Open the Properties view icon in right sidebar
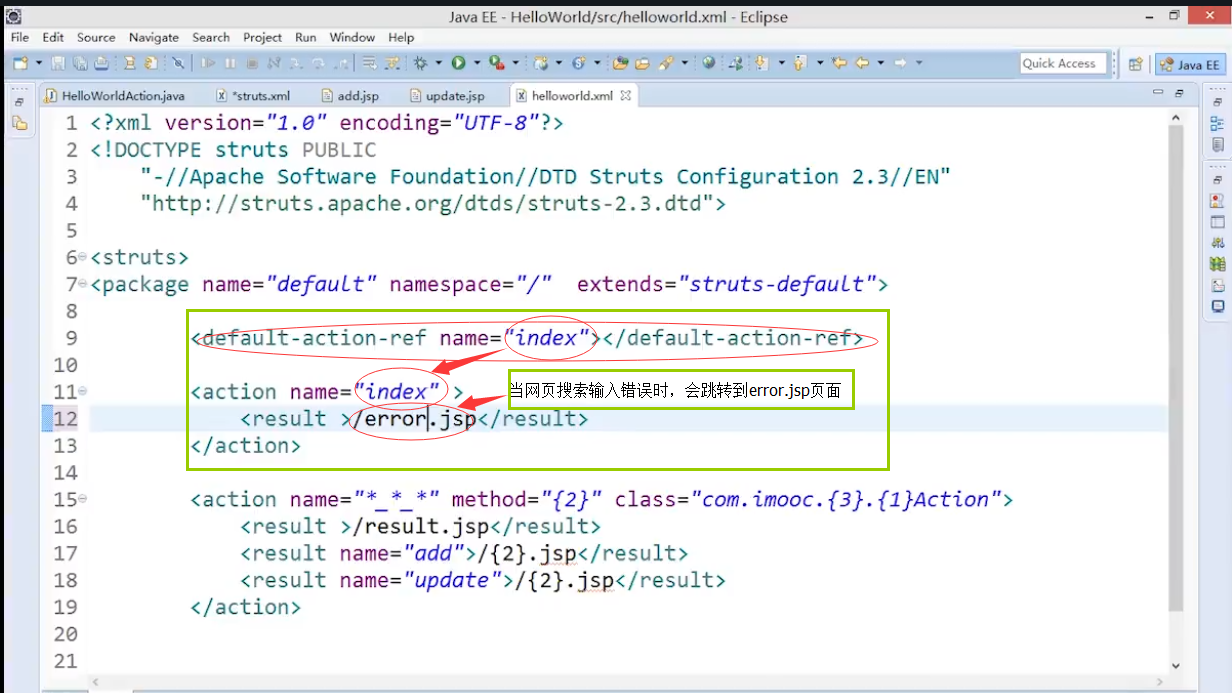The height and width of the screenshot is (693, 1232). (1217, 222)
